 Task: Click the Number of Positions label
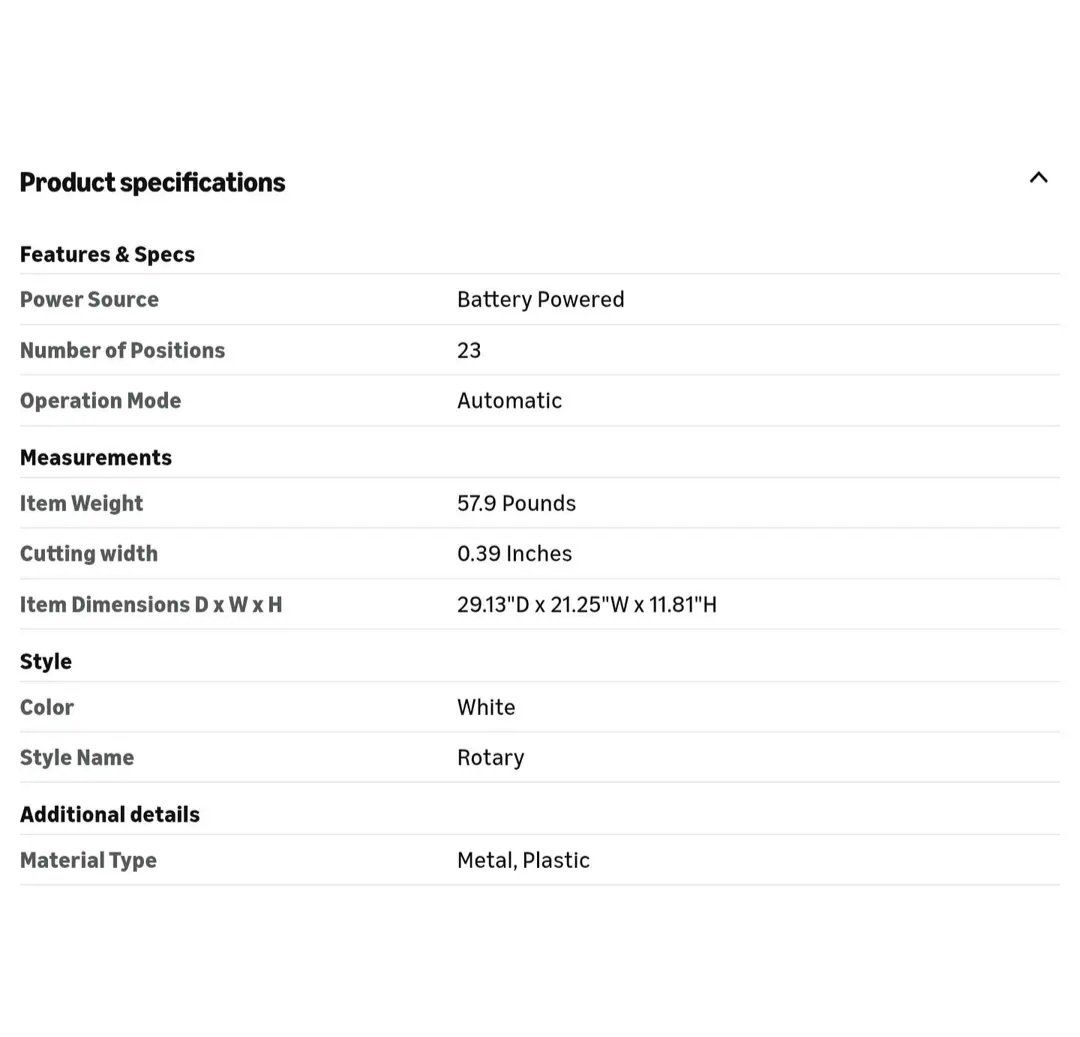coord(122,350)
